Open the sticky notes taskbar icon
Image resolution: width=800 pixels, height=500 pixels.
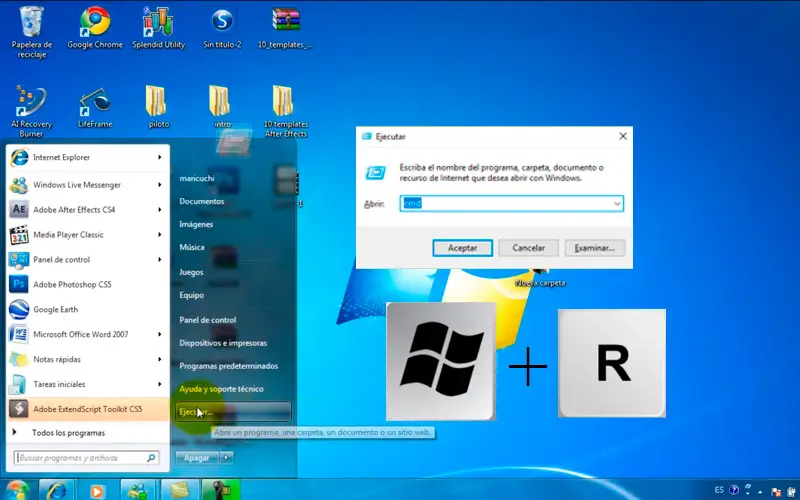(x=179, y=490)
